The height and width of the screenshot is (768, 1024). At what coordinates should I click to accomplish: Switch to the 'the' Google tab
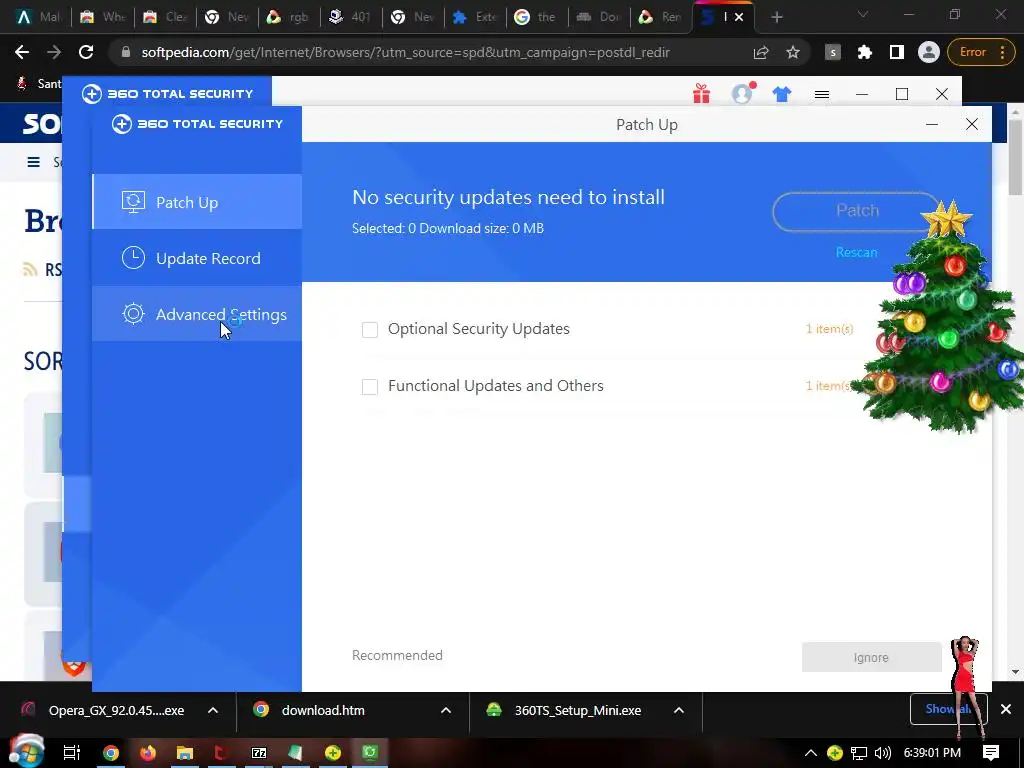tap(537, 18)
